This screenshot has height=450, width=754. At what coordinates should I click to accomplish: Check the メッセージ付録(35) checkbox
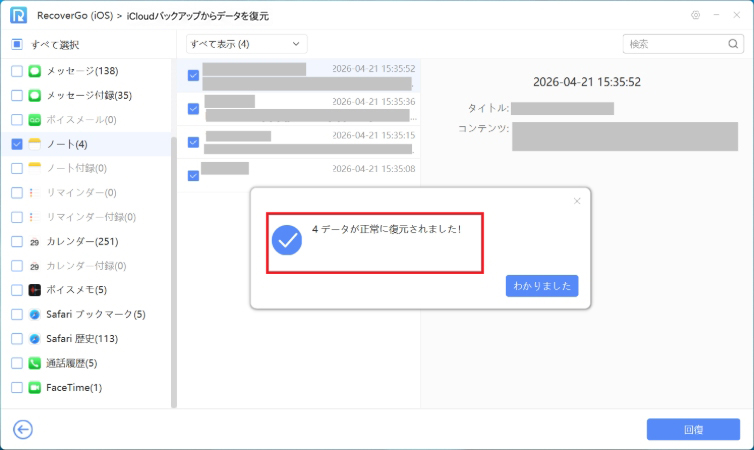pos(17,95)
